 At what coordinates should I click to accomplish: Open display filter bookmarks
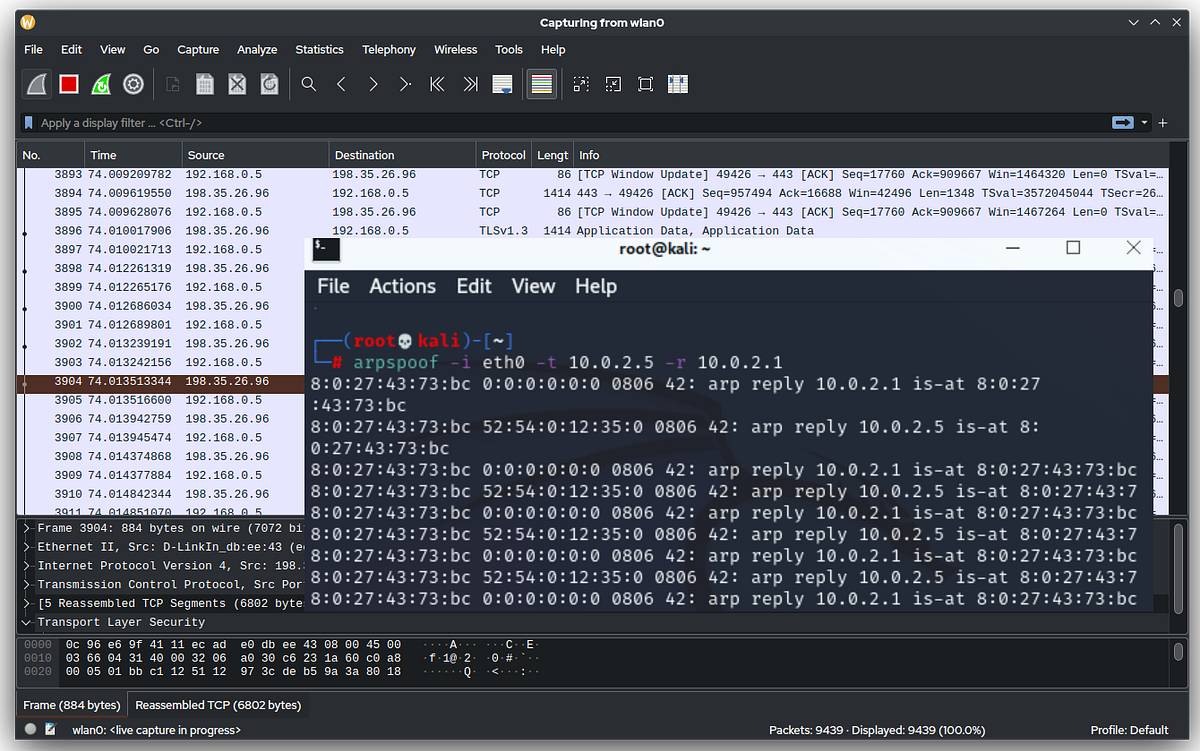28,122
